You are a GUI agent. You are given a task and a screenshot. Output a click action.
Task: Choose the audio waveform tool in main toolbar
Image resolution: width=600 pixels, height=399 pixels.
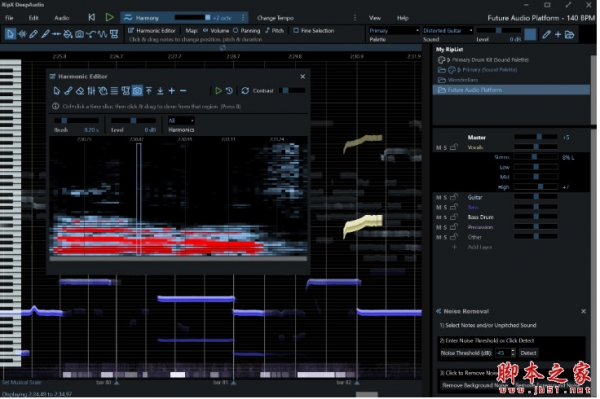[22, 34]
